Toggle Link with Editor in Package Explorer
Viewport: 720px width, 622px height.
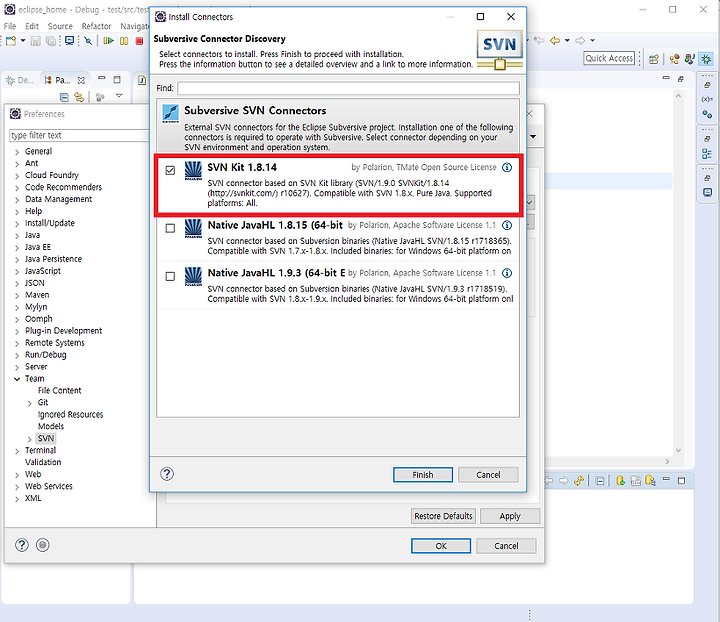79,97
